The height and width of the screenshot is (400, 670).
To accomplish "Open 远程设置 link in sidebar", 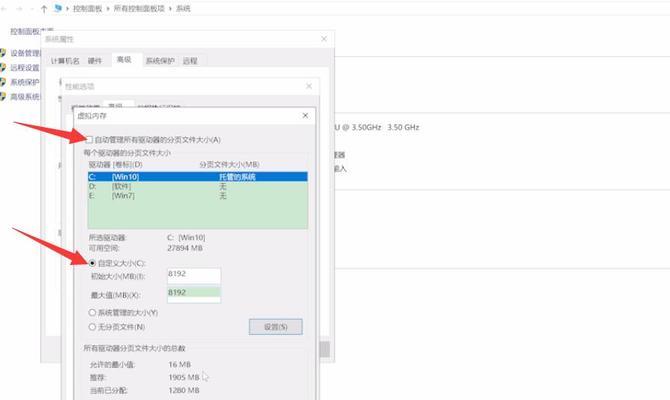I will [25, 68].
